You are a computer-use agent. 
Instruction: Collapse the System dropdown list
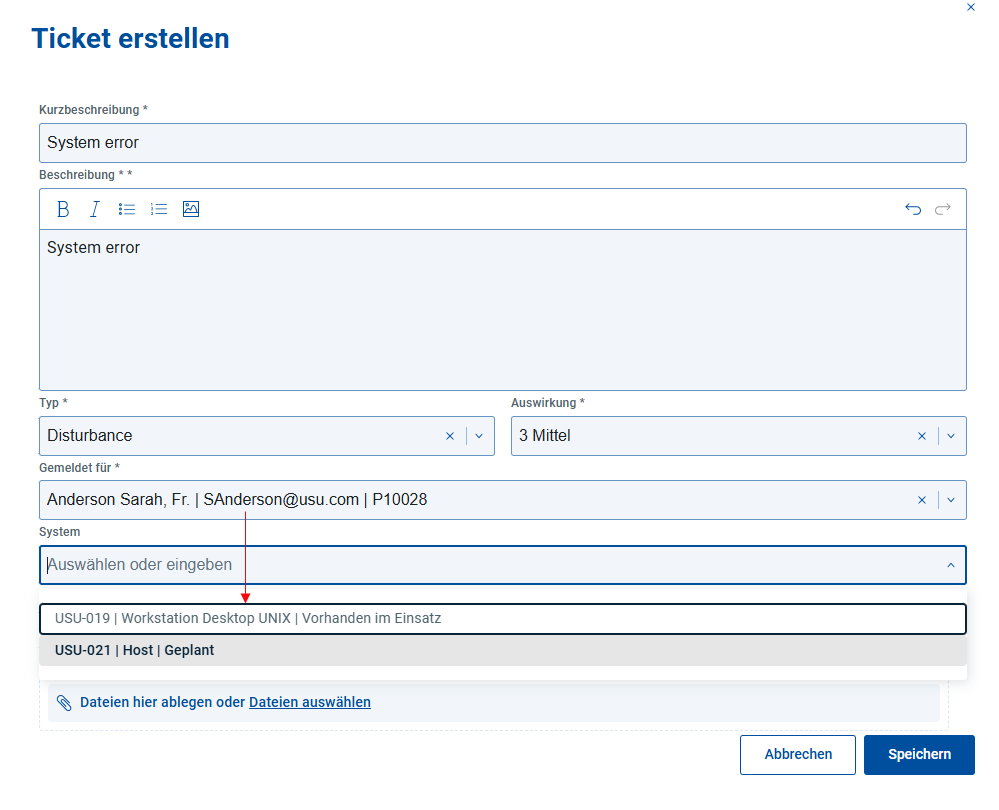tap(951, 565)
